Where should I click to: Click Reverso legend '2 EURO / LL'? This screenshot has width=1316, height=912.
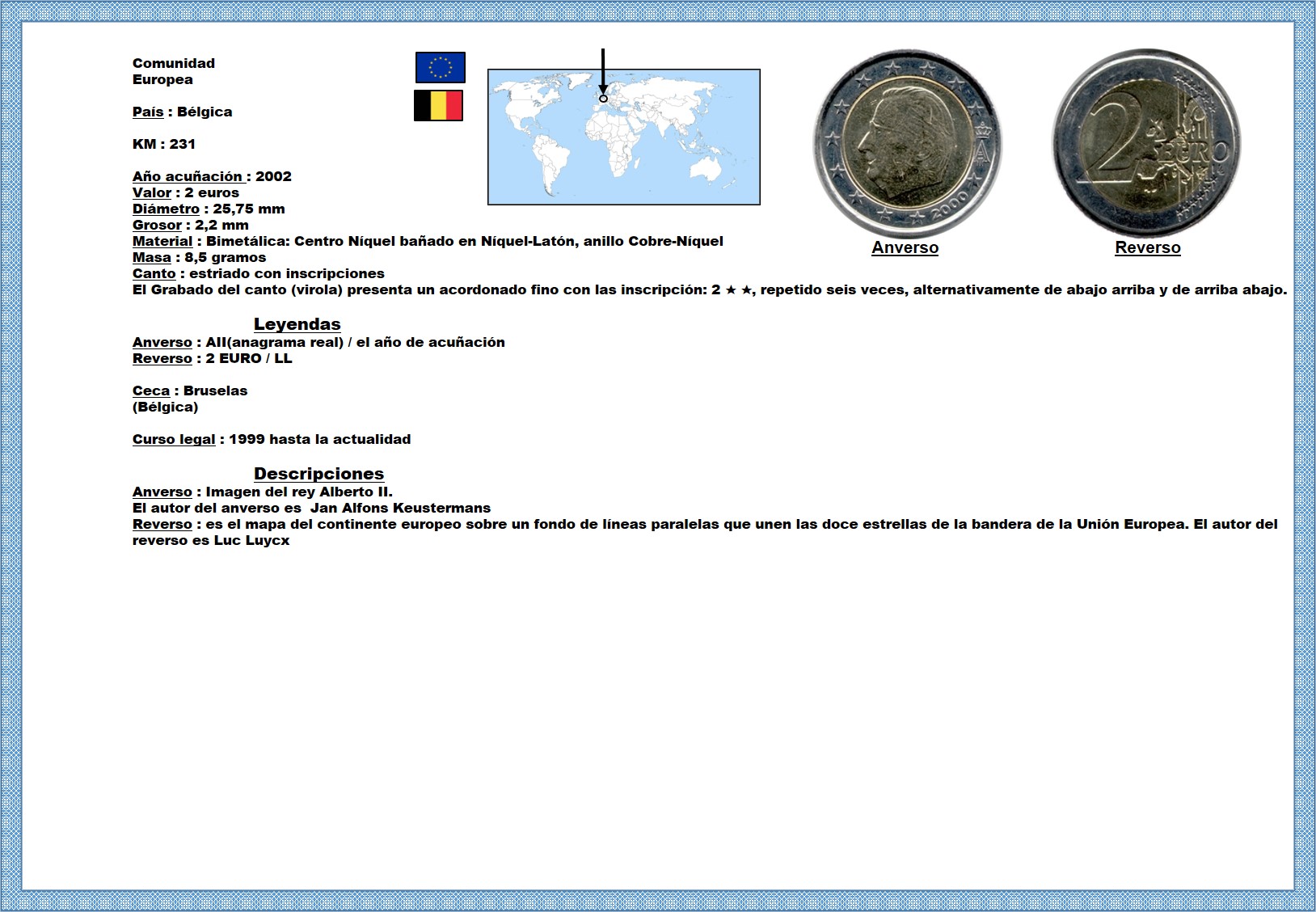213,358
